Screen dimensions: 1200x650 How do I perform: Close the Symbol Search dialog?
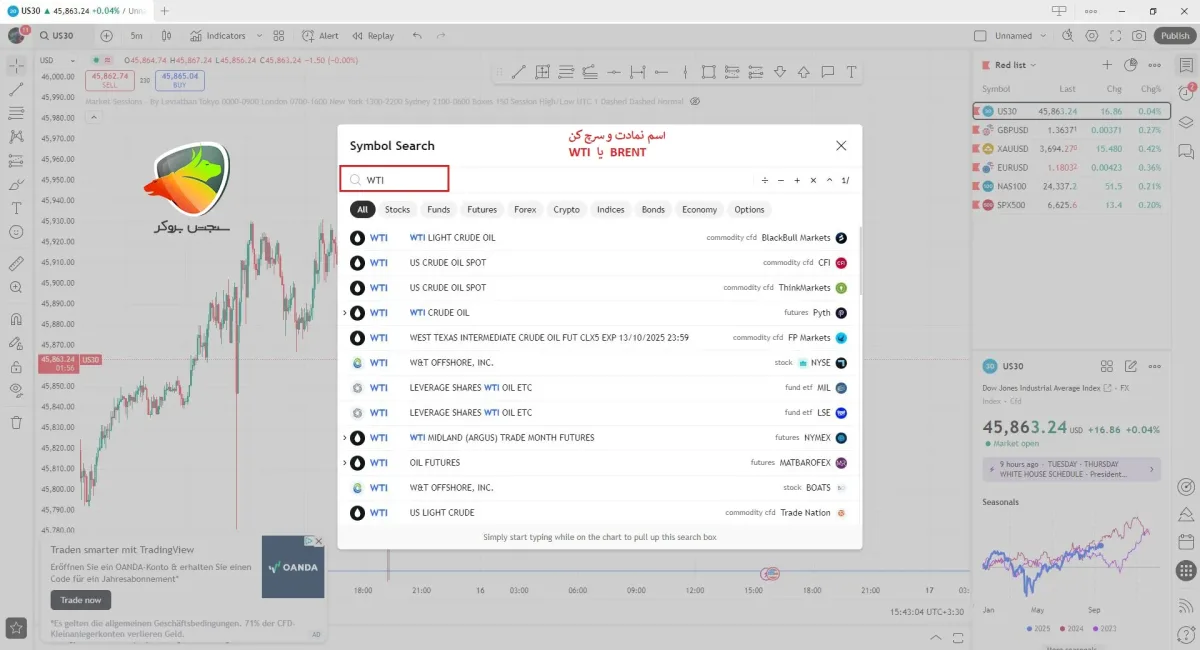coord(841,145)
